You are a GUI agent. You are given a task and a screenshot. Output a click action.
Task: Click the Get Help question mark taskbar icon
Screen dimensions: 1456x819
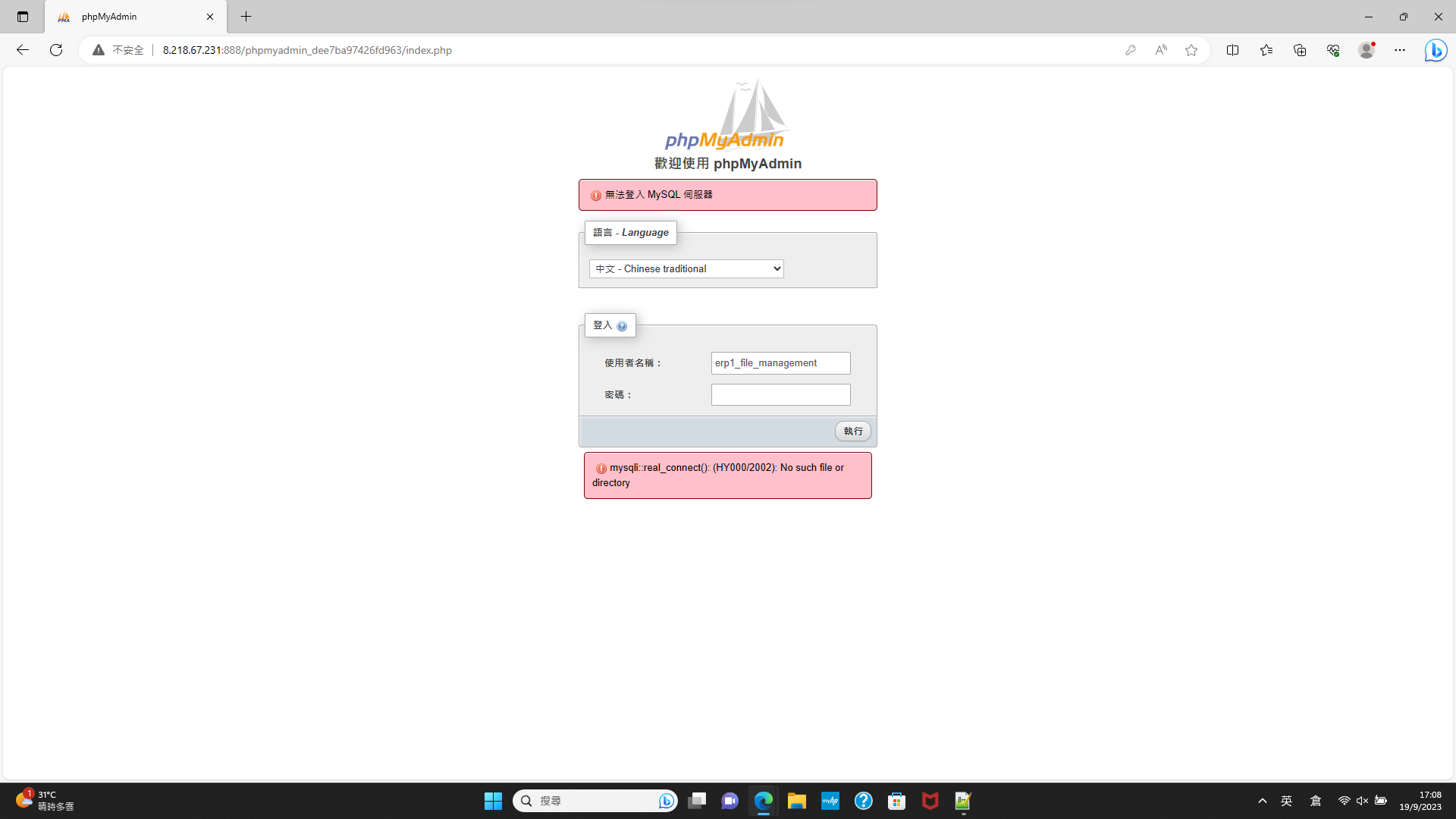click(x=864, y=801)
